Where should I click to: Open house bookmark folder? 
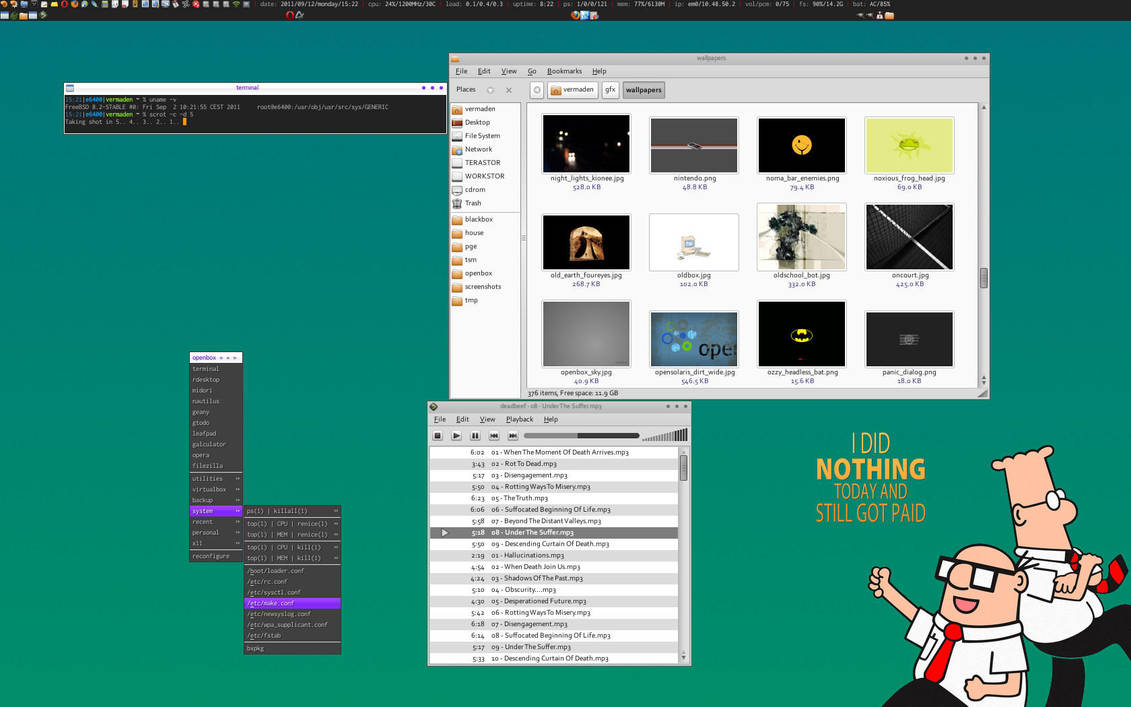pos(485,233)
